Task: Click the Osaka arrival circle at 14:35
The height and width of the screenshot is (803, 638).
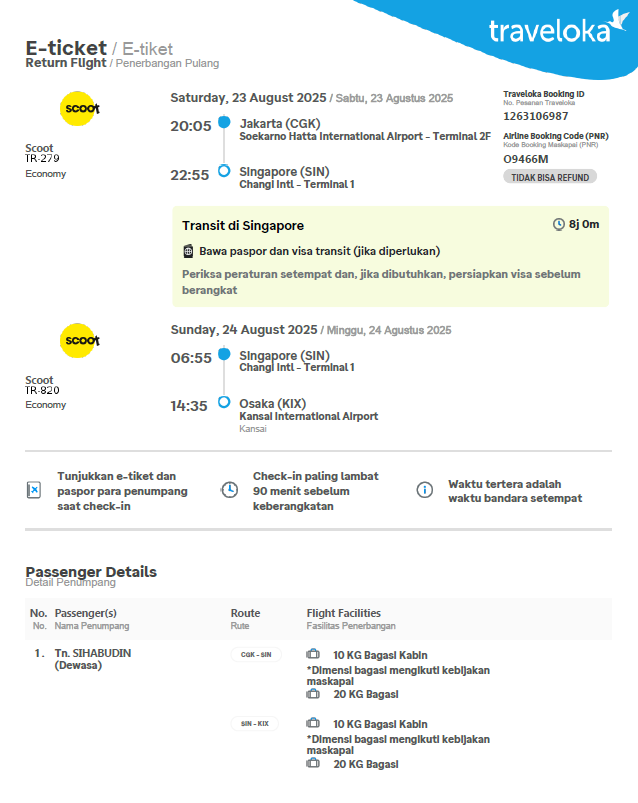Action: [224, 403]
